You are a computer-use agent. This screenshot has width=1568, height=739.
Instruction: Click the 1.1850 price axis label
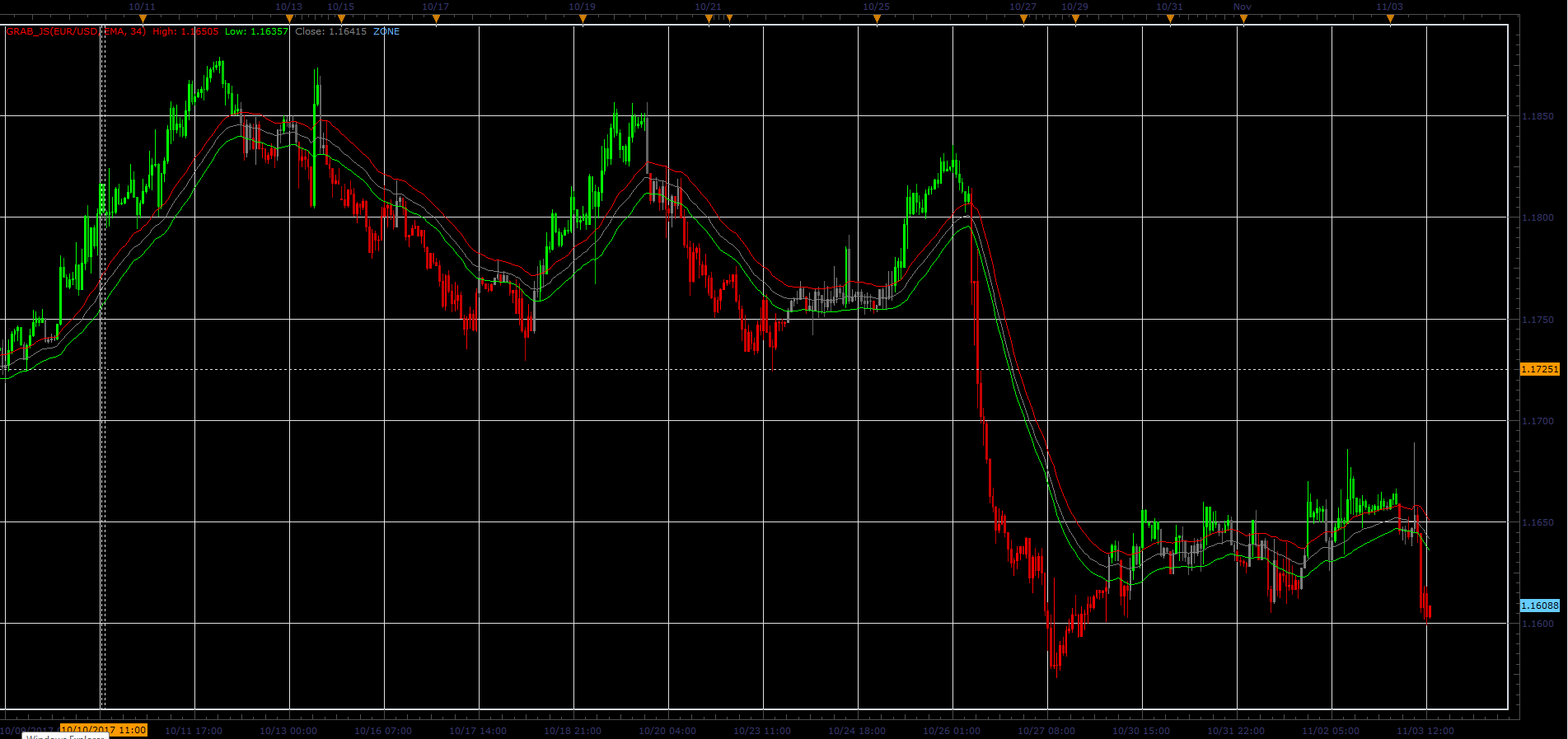point(1538,116)
